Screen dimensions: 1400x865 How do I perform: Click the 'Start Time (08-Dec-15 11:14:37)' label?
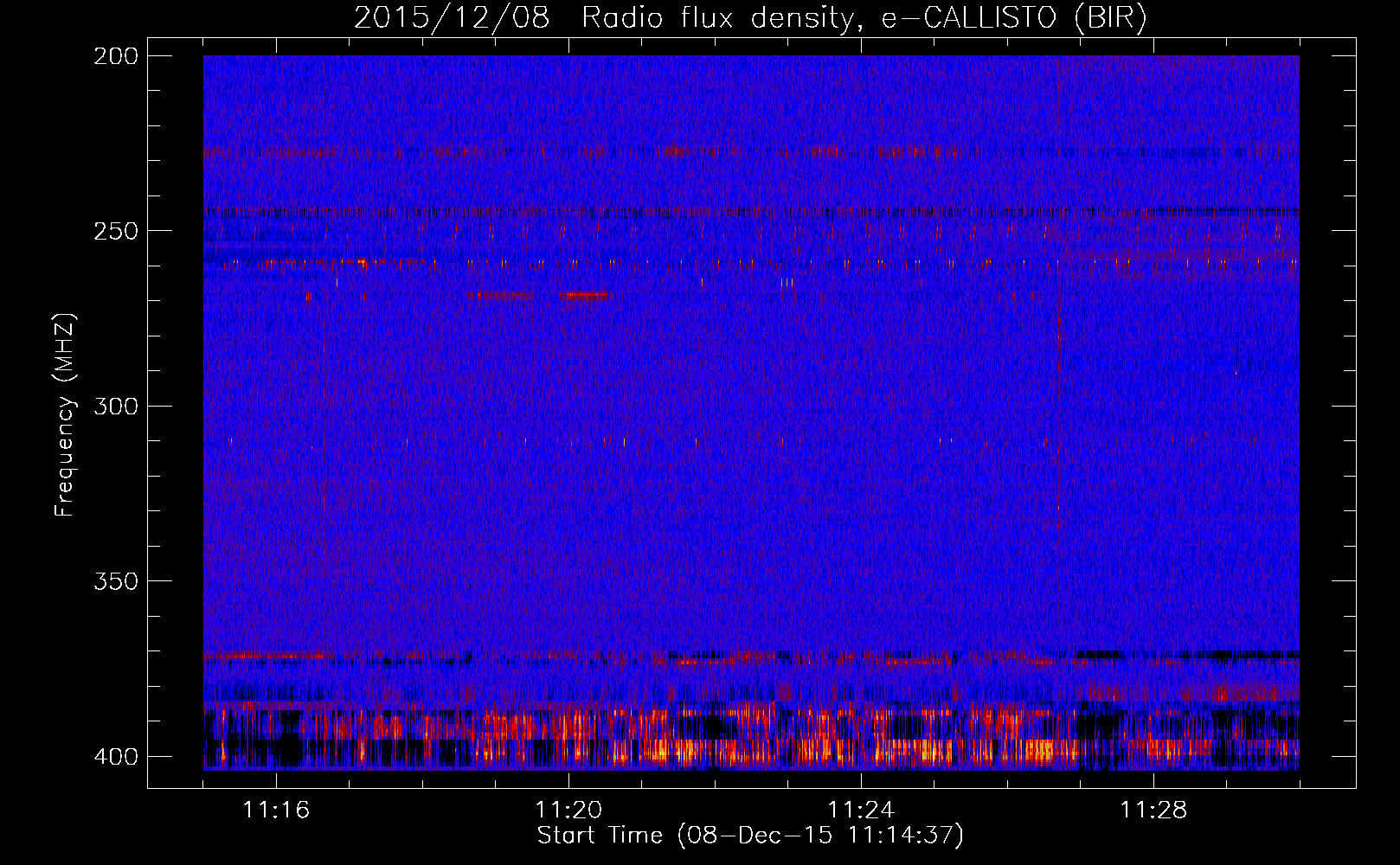[x=750, y=836]
